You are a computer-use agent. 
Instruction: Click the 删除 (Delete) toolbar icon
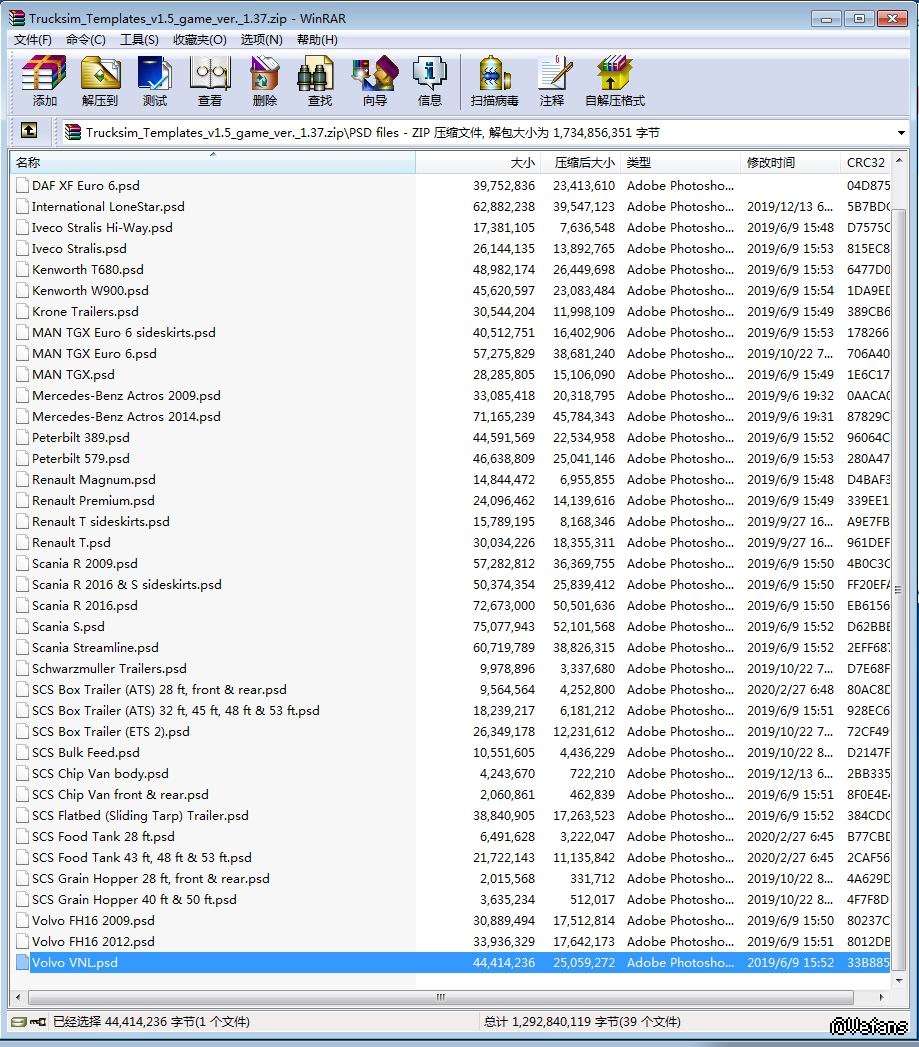pyautogui.click(x=265, y=80)
